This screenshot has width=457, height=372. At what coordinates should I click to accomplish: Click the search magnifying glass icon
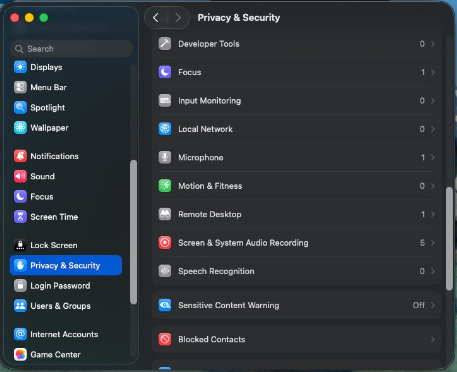[19, 49]
